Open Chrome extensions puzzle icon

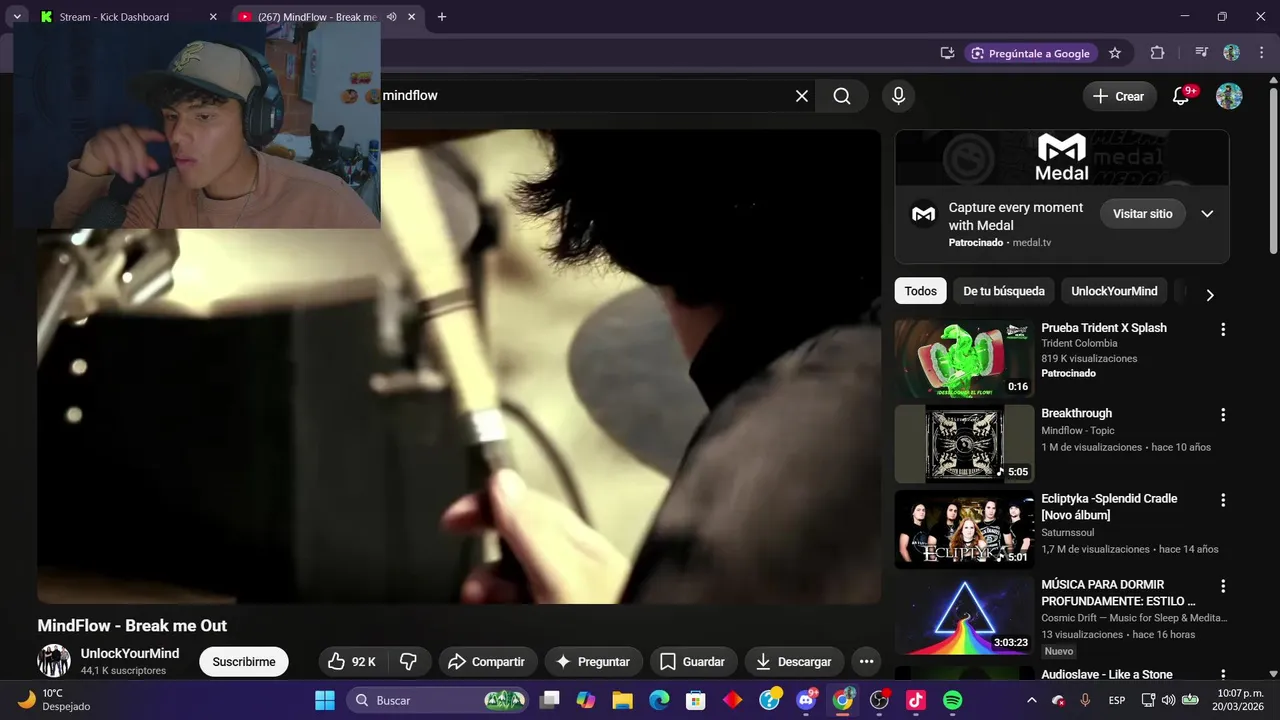(x=1157, y=53)
